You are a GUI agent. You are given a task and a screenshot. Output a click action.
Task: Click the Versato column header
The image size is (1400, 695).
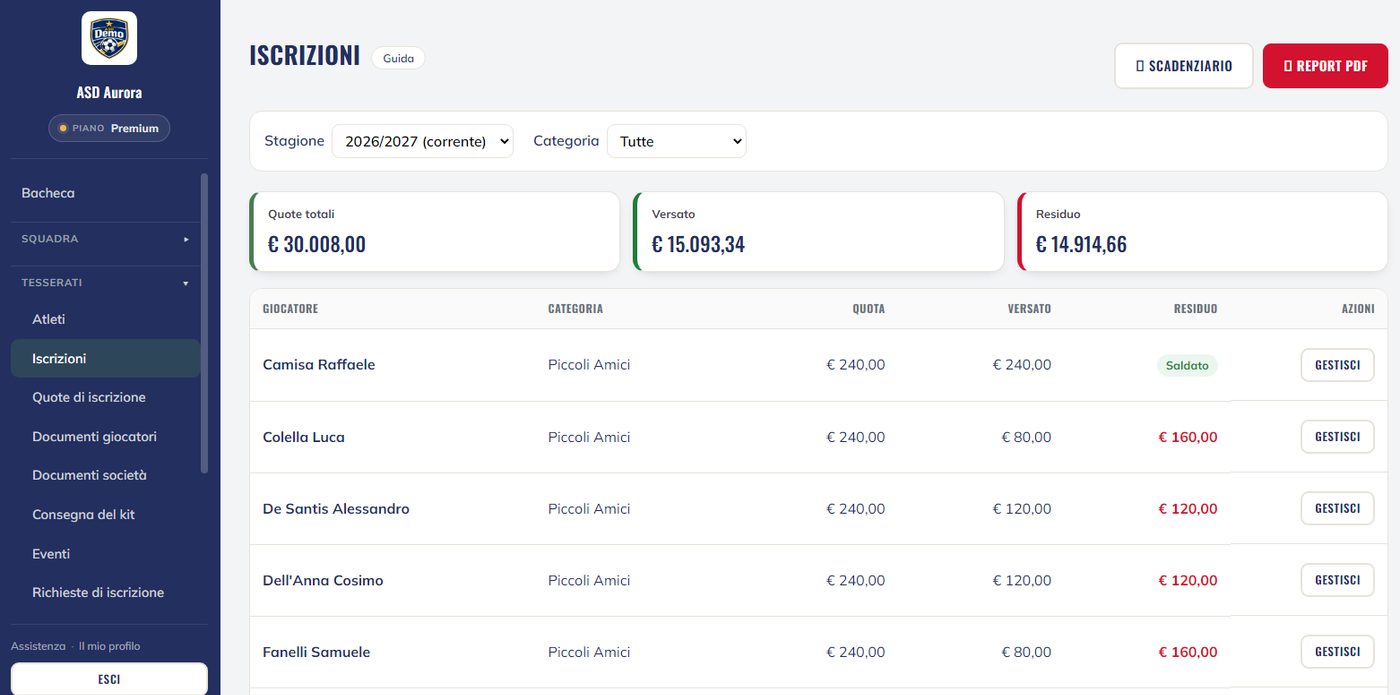pos(1029,309)
